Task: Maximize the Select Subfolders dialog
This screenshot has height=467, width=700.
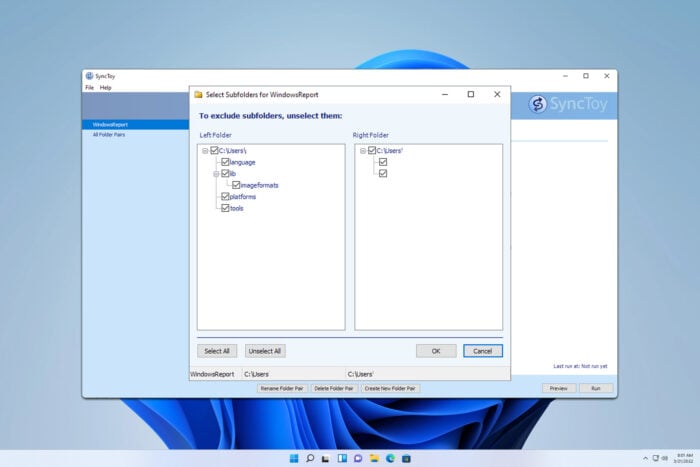Action: pyautogui.click(x=471, y=94)
